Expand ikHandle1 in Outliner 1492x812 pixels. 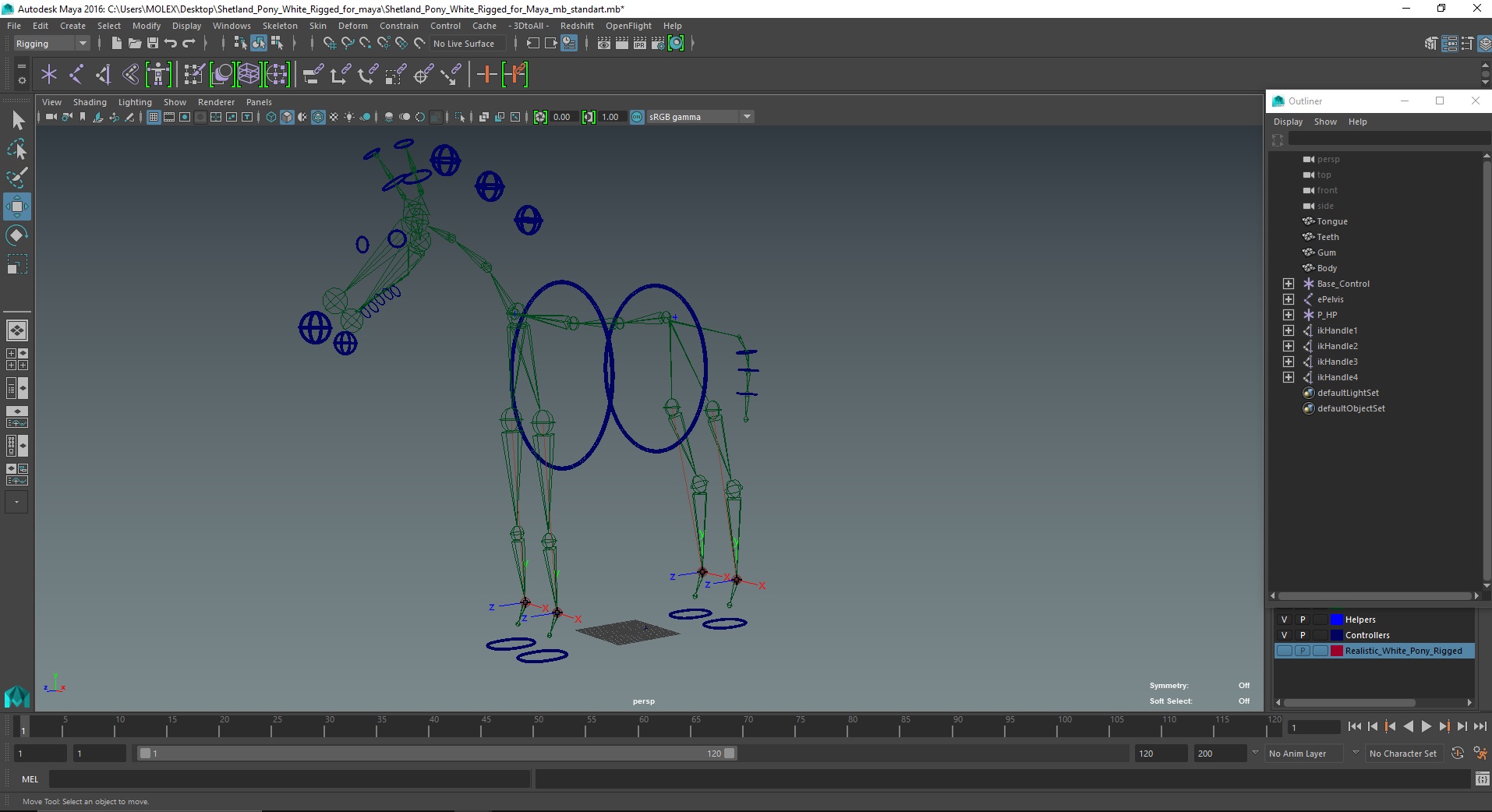pos(1289,330)
